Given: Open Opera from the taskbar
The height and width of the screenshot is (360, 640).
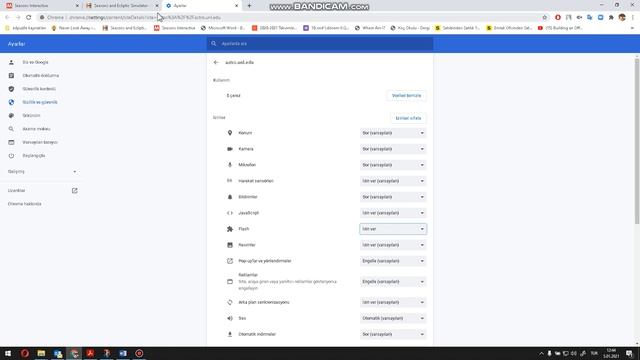Looking at the screenshot, I should 25,353.
